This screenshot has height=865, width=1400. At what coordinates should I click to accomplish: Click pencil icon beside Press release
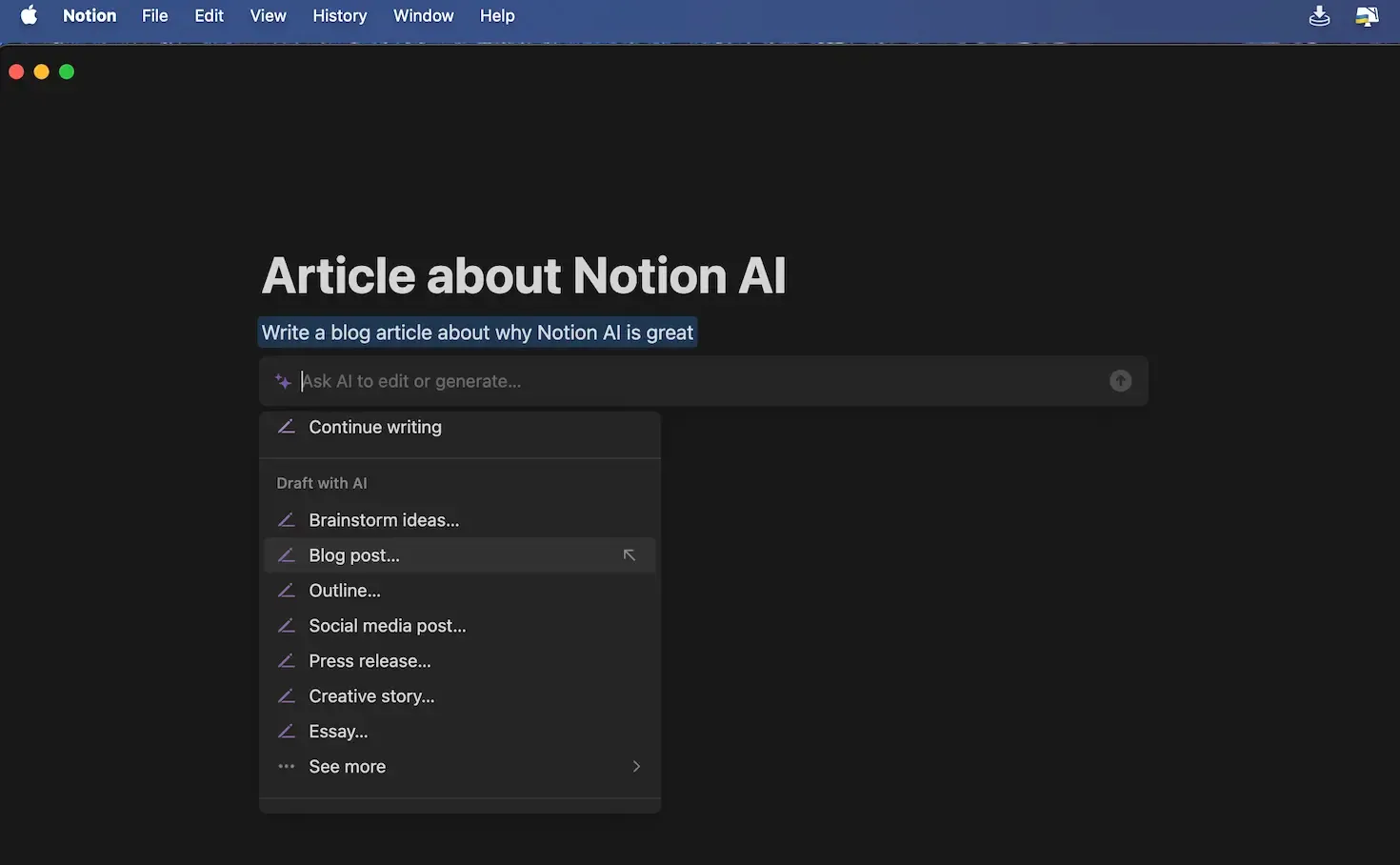click(x=286, y=661)
